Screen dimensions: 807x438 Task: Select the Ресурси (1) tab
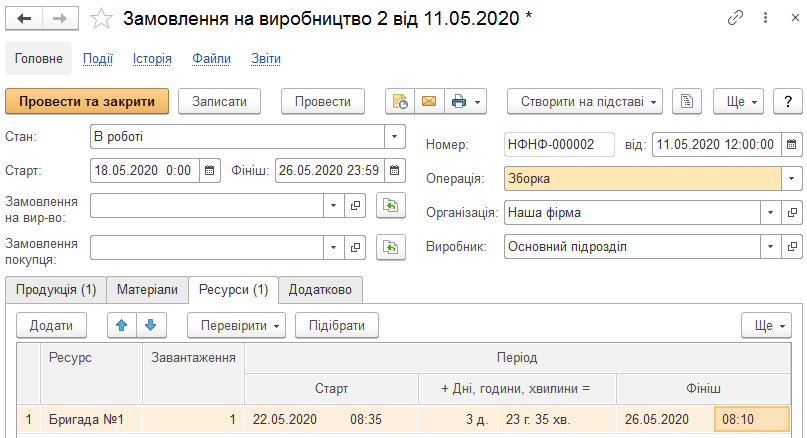(234, 290)
